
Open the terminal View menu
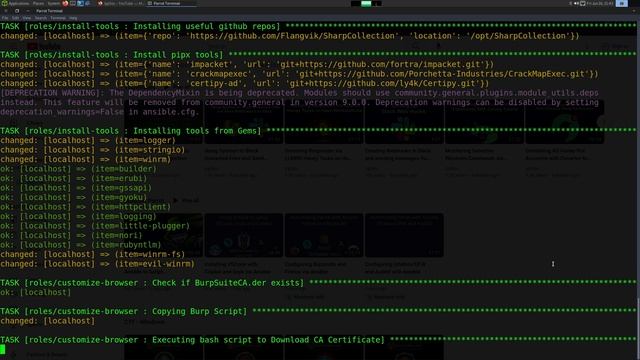tap(27, 18)
